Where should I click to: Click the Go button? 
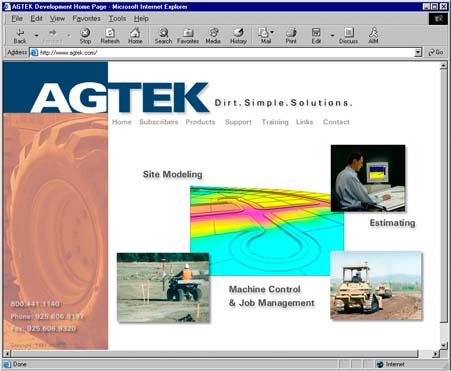pyautogui.click(x=436, y=52)
